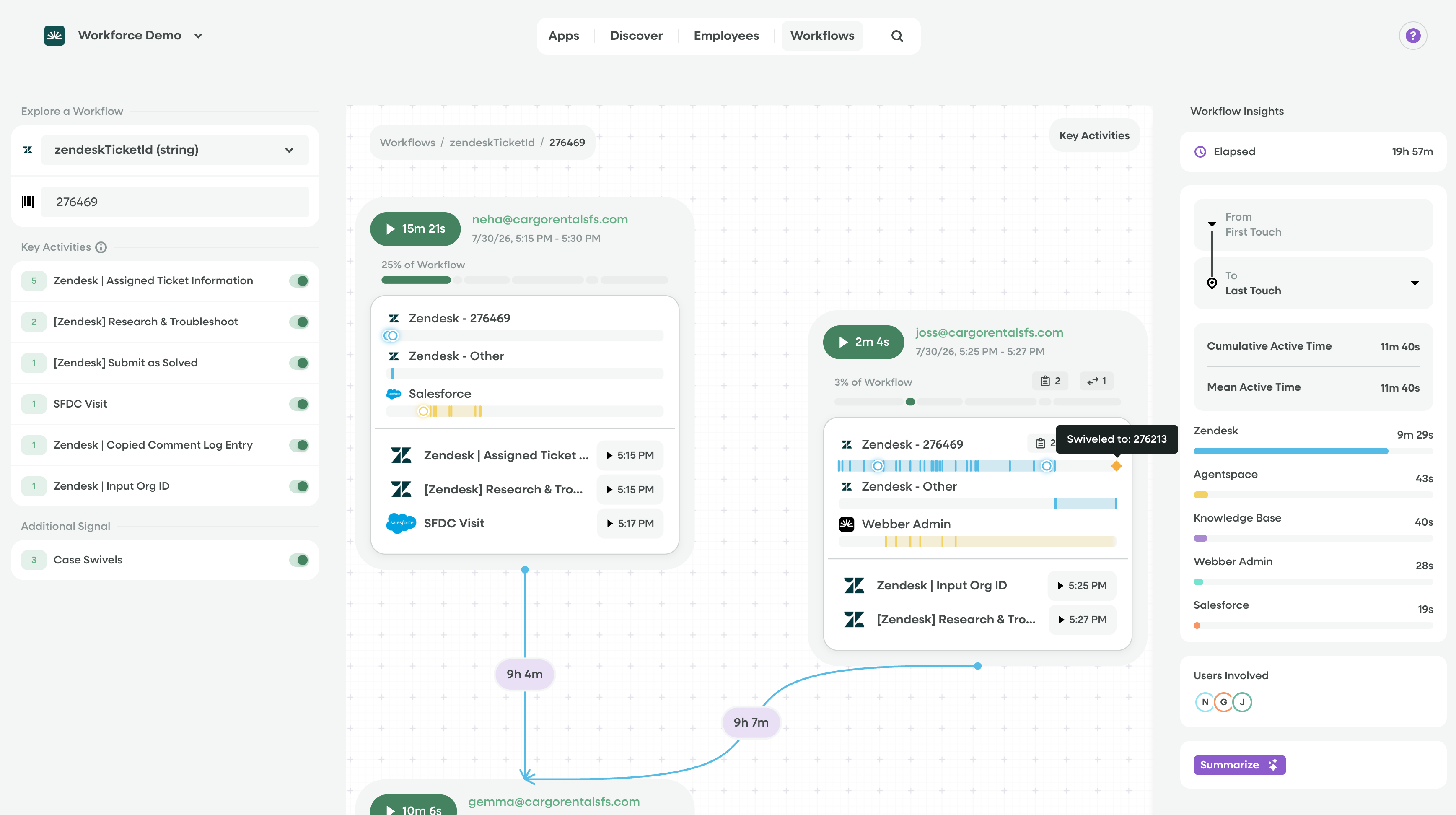
Task: Click the clipboard count 2 badge on joss card
Action: (1050, 381)
